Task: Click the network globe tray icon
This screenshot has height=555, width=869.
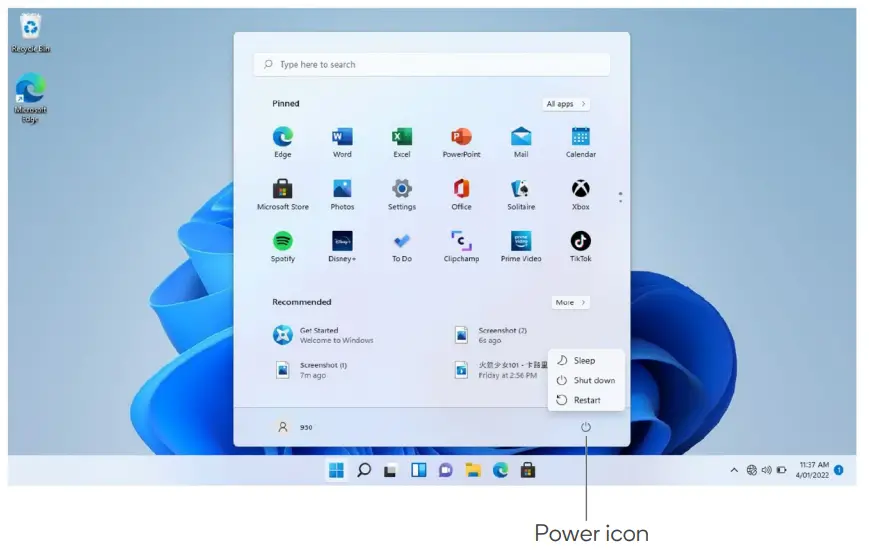Action: coord(752,470)
